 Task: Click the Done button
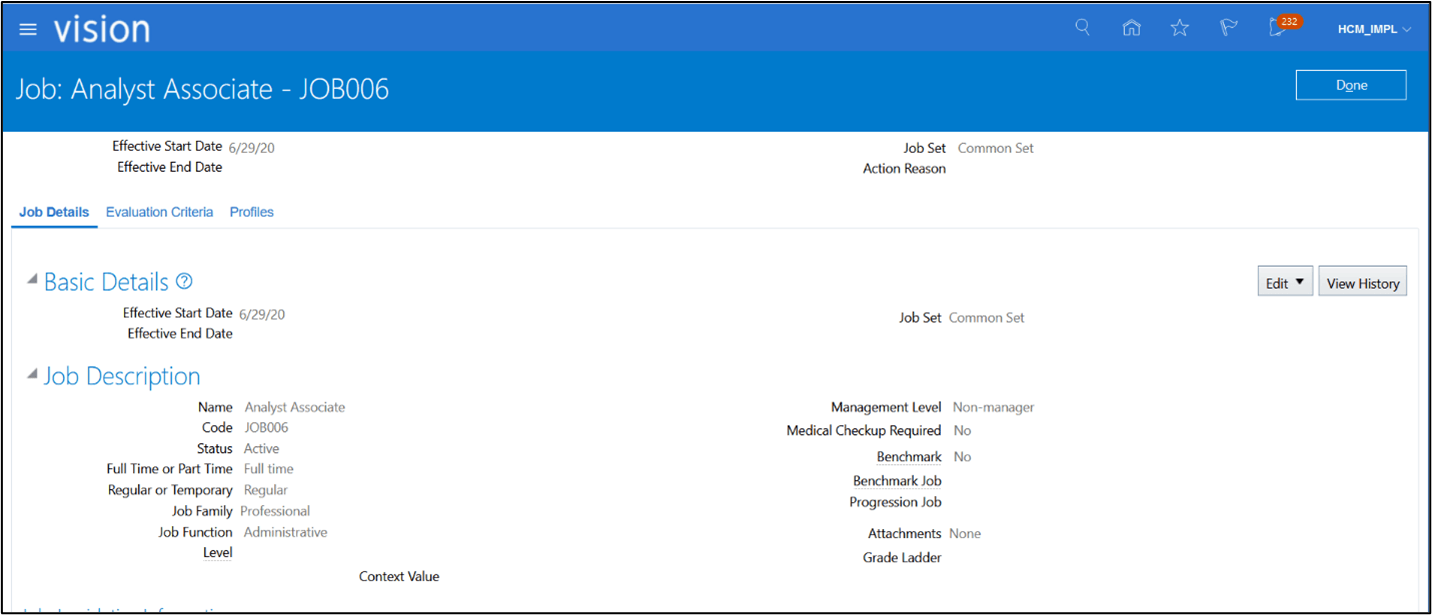click(x=1350, y=85)
